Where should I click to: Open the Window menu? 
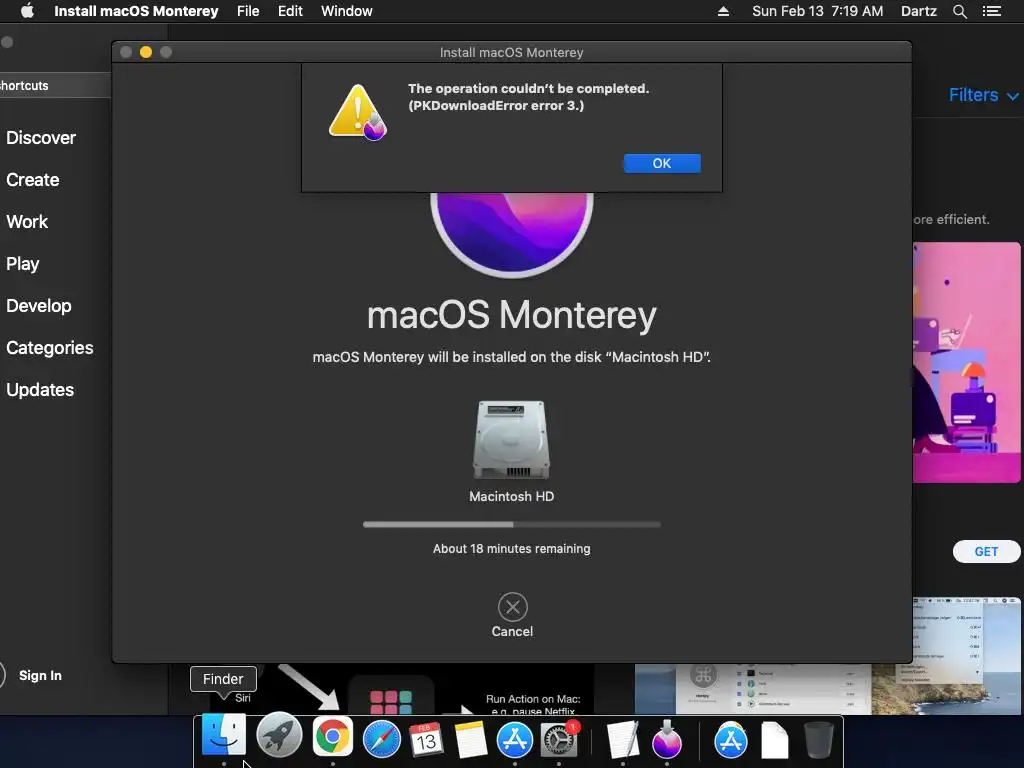347,11
